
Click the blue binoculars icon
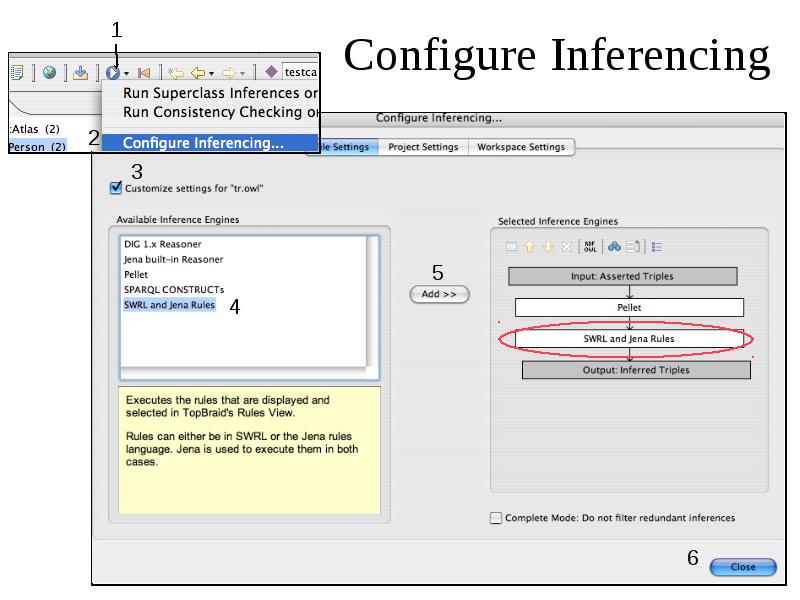click(x=614, y=247)
